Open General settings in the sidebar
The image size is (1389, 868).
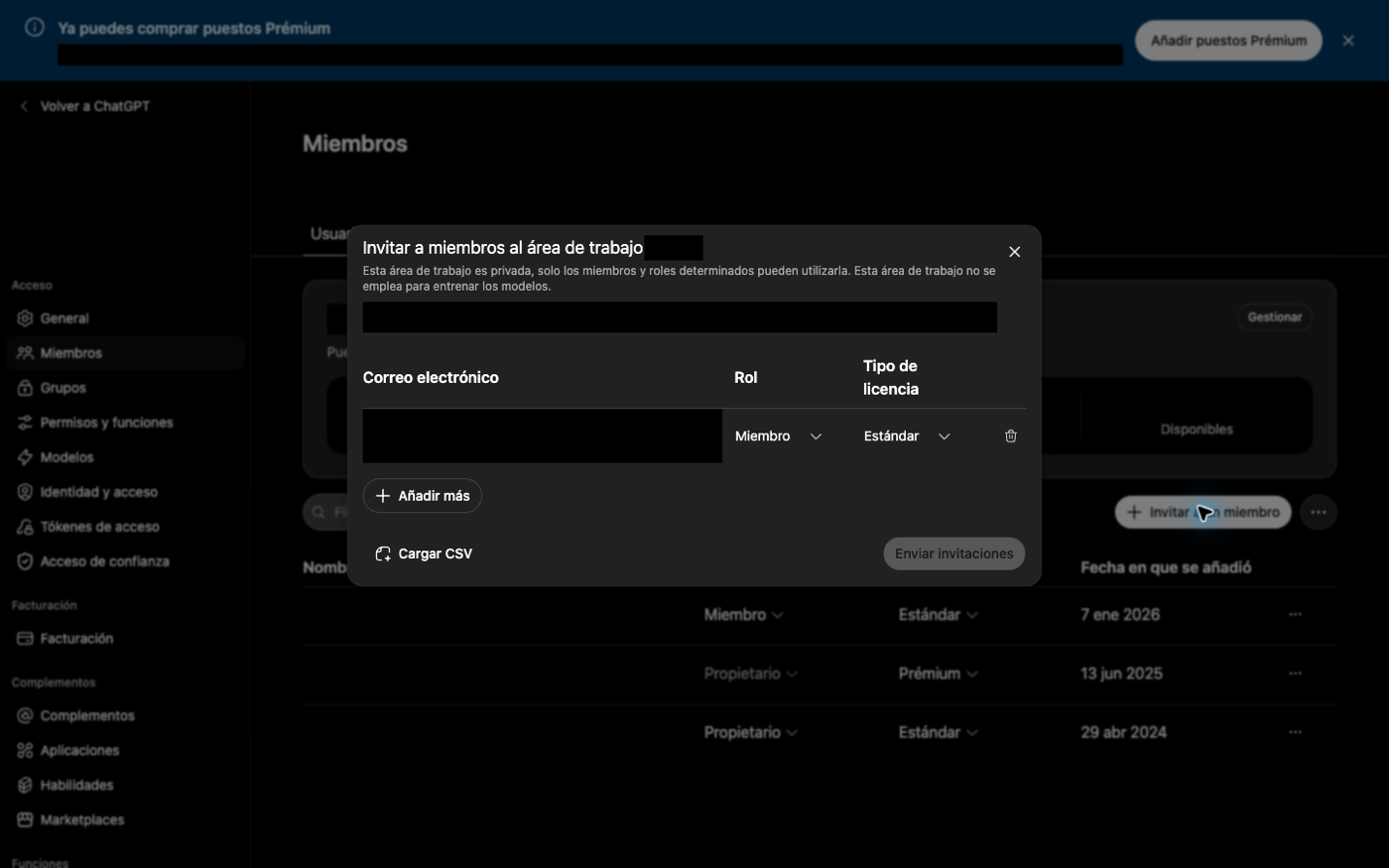coord(126,318)
